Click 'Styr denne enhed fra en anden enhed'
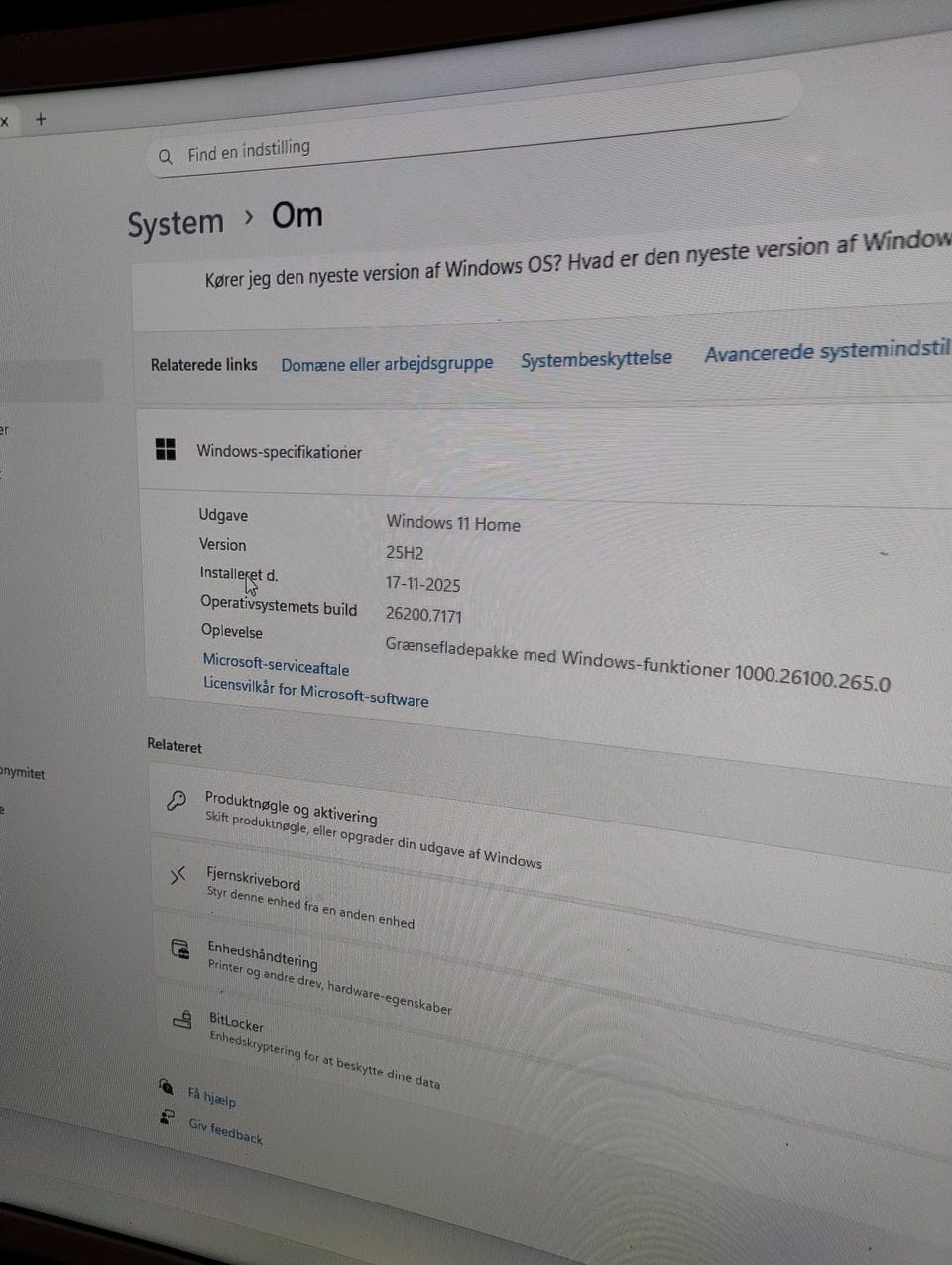952x1265 pixels. tap(310, 907)
